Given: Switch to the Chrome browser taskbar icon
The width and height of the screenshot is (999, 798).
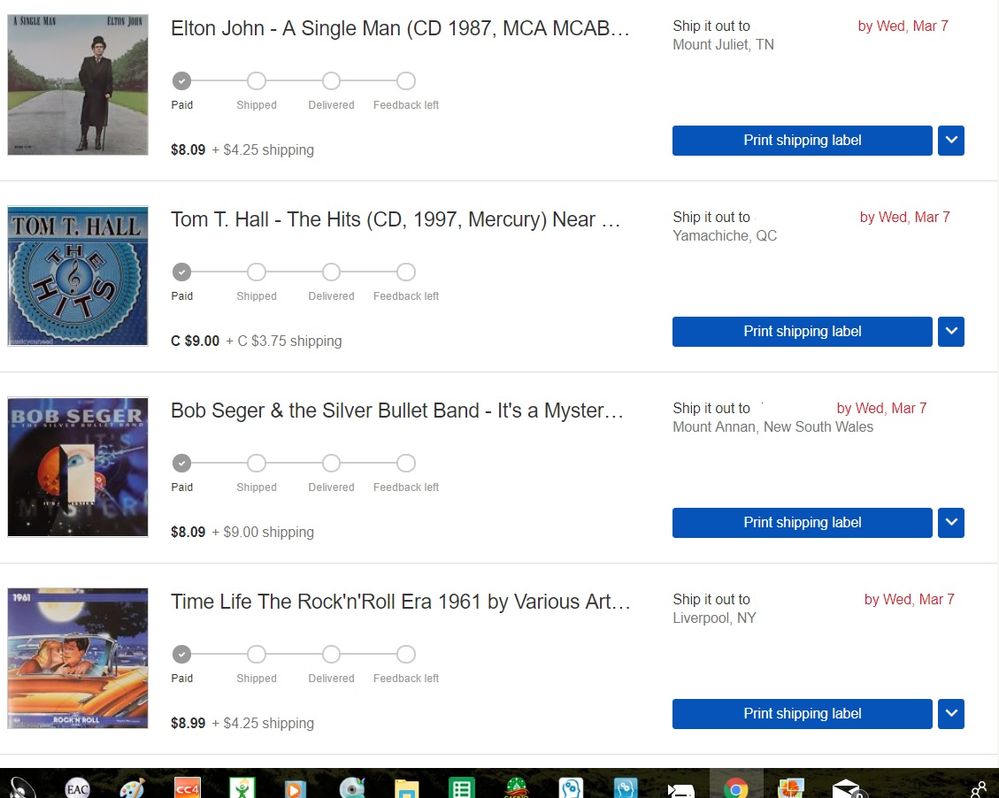Looking at the screenshot, I should (736, 789).
